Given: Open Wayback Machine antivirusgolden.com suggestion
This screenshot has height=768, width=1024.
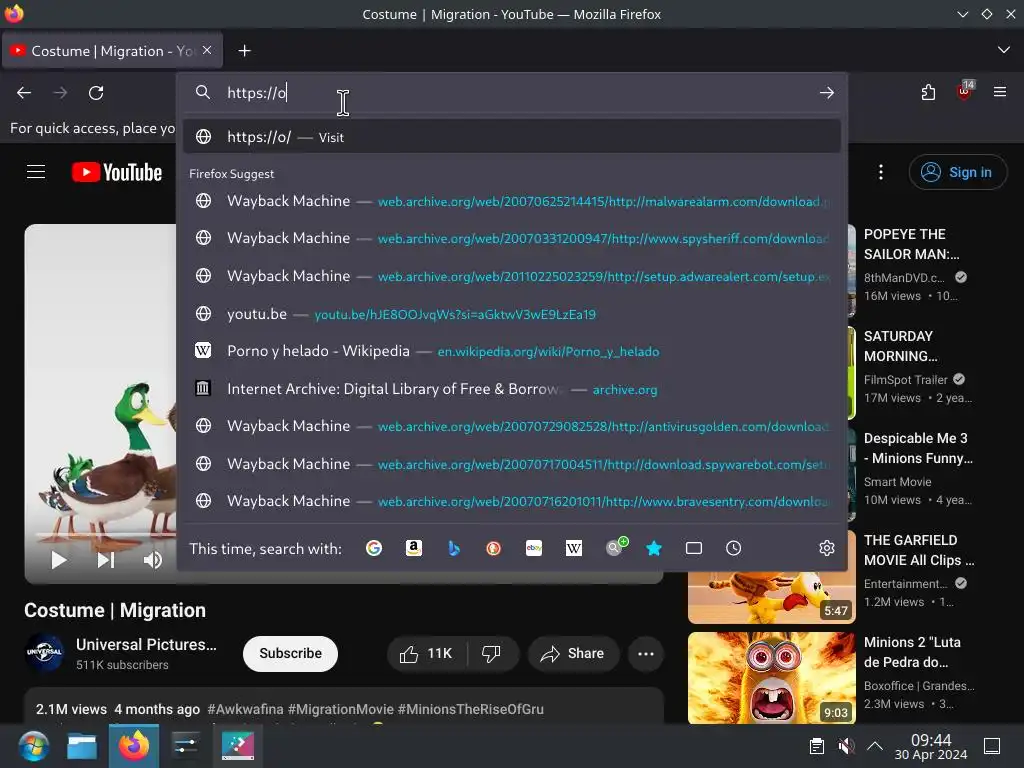Looking at the screenshot, I should pos(512,426).
